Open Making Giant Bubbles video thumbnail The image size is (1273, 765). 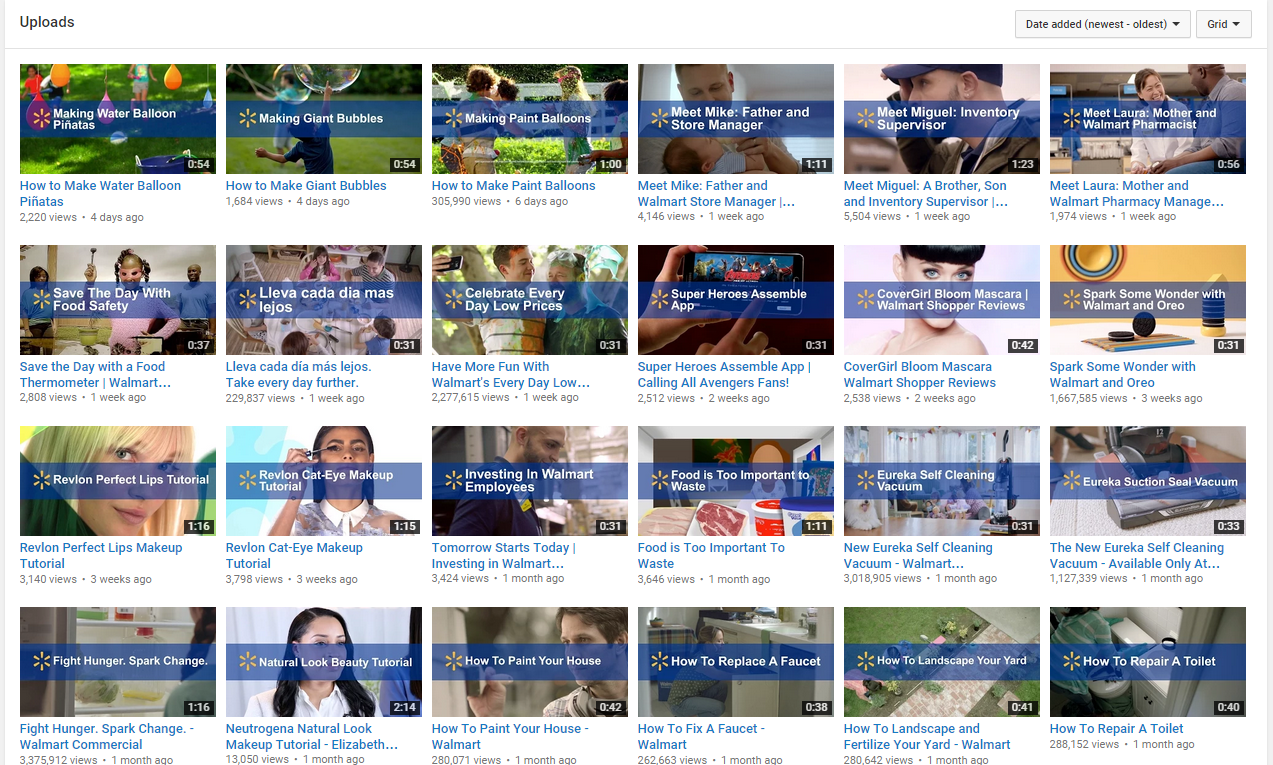324,119
